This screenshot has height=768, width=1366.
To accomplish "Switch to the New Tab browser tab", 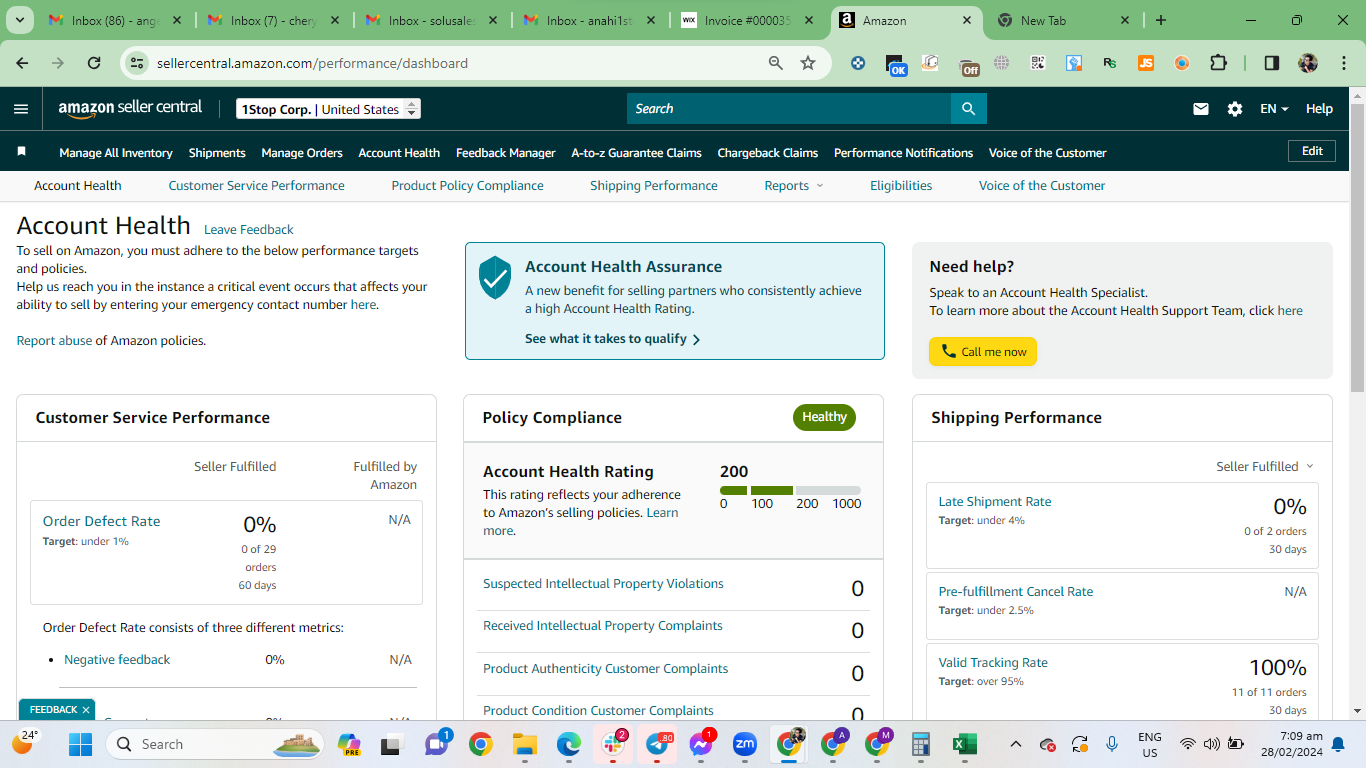I will tap(1063, 20).
